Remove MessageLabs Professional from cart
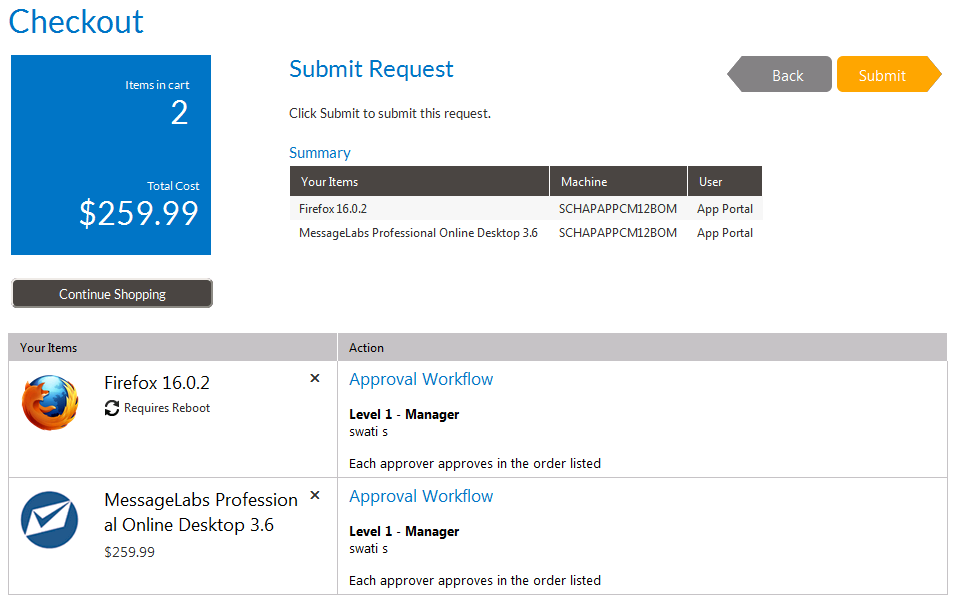Image resolution: width=957 pixels, height=608 pixels. point(315,495)
